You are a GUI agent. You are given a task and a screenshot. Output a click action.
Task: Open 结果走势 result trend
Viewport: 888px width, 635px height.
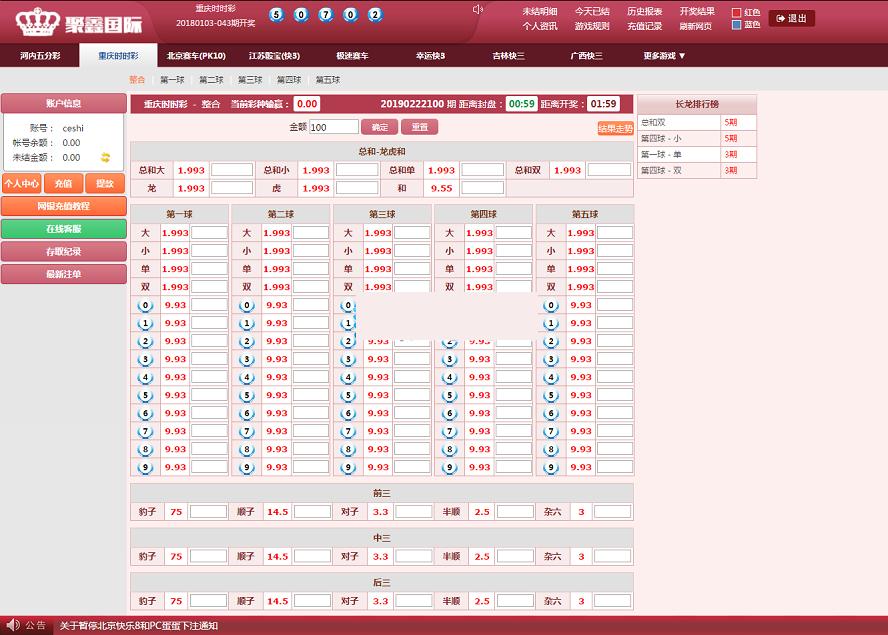tap(615, 129)
